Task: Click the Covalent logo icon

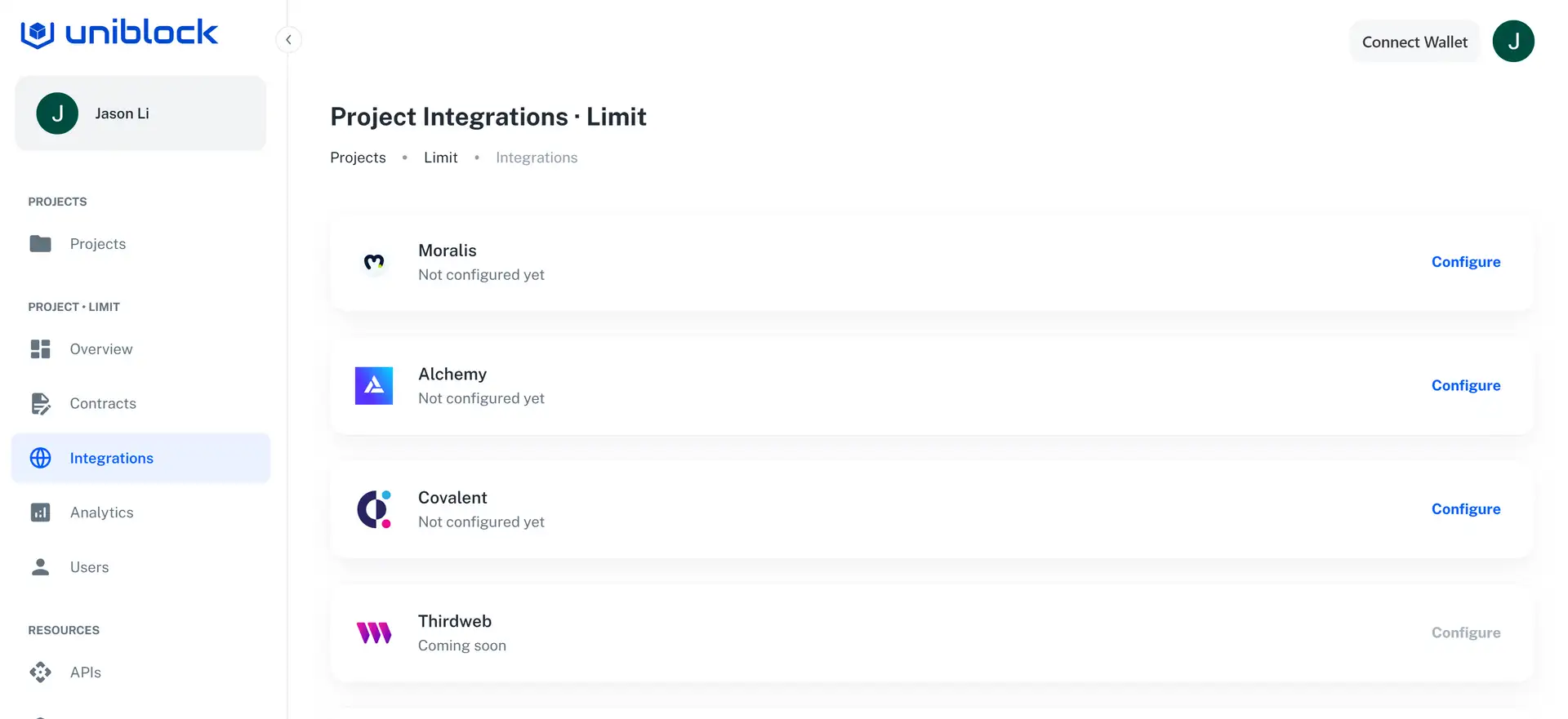Action: [x=374, y=509]
